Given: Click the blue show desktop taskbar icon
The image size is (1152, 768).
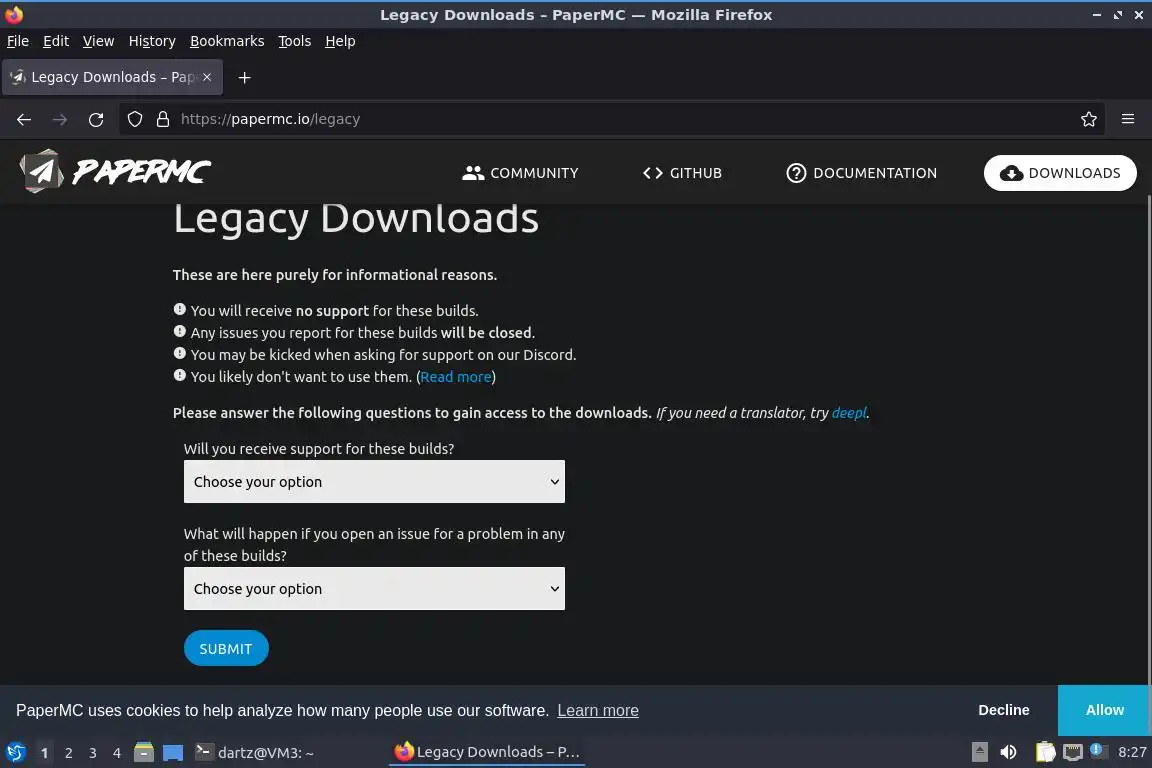Looking at the screenshot, I should point(173,753).
